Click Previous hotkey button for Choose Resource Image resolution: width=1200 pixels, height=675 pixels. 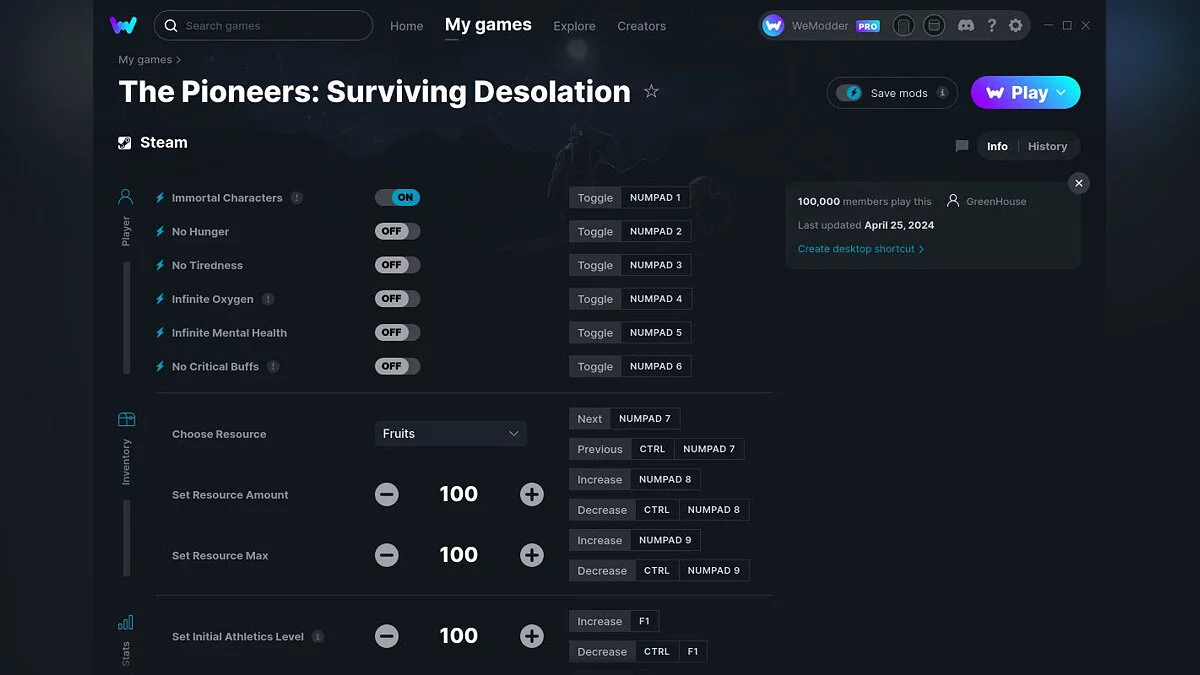tap(600, 449)
